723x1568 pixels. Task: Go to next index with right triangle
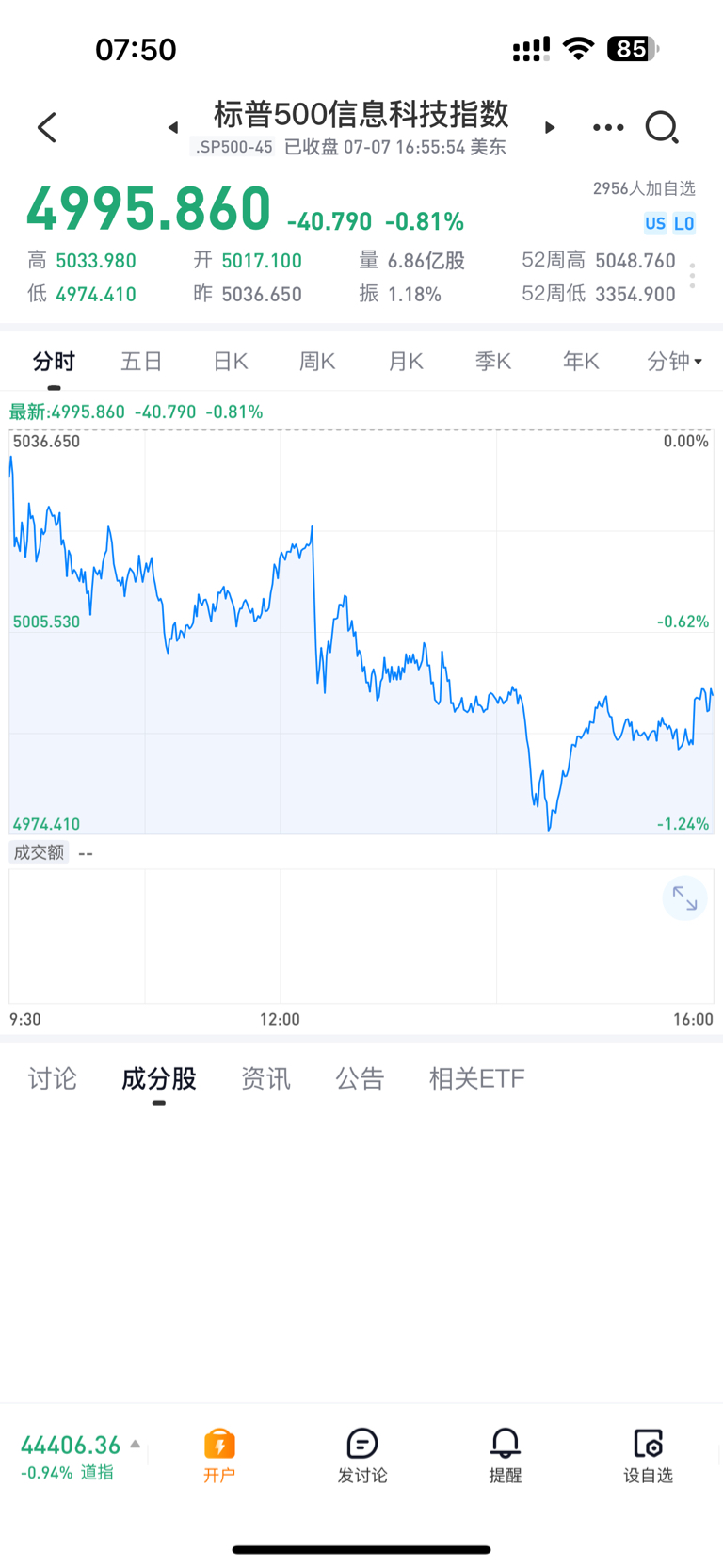point(550,127)
